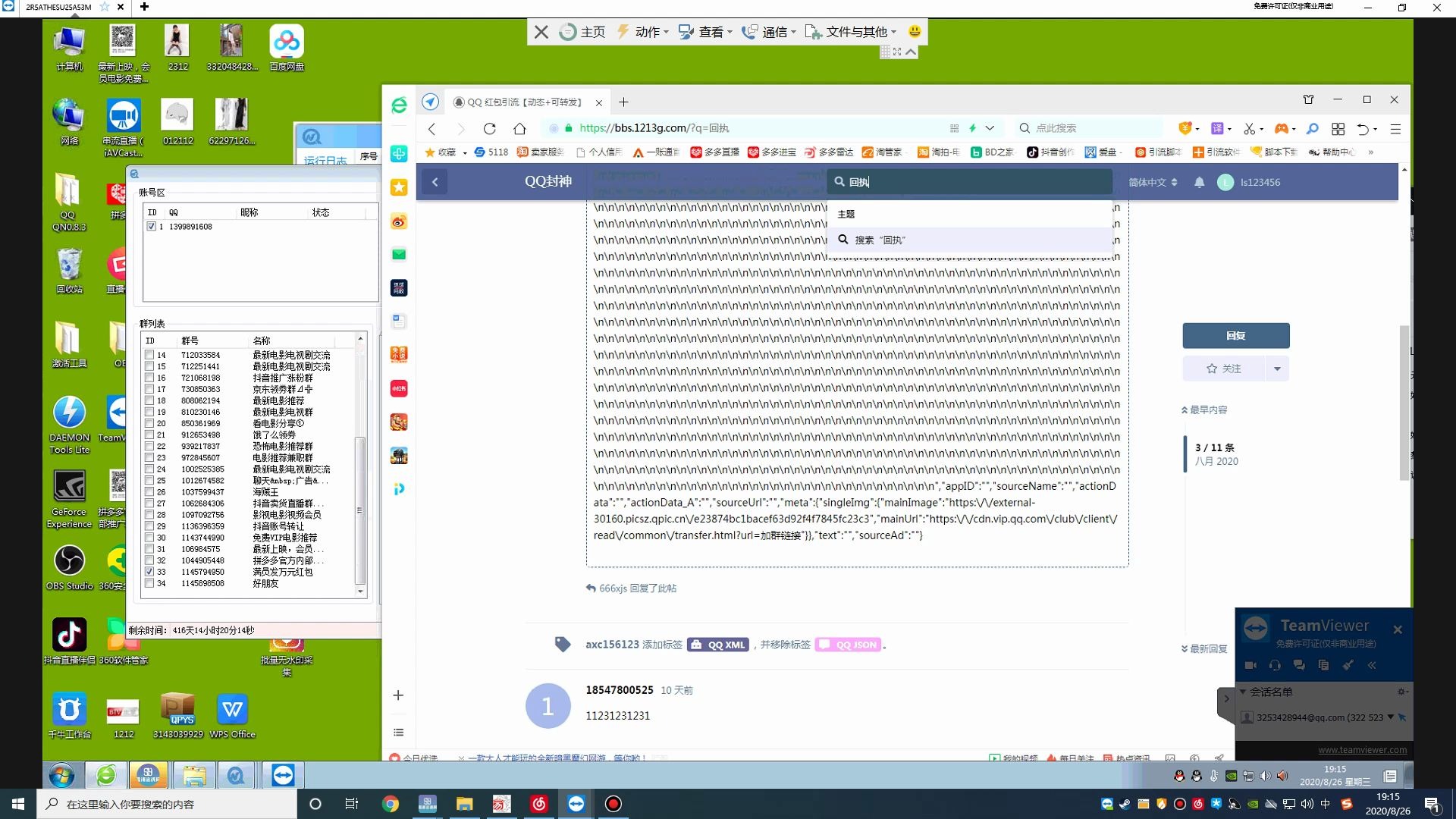Open Weibo icon in browser sidebar
The width and height of the screenshot is (1456, 819).
(399, 221)
